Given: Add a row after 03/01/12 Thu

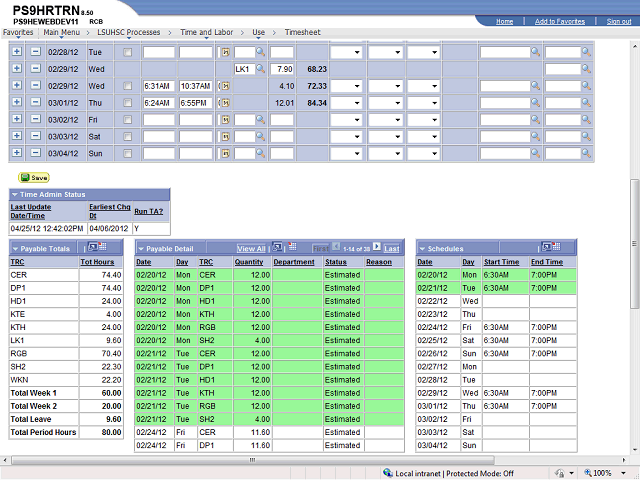Looking at the screenshot, I should click(17, 102).
